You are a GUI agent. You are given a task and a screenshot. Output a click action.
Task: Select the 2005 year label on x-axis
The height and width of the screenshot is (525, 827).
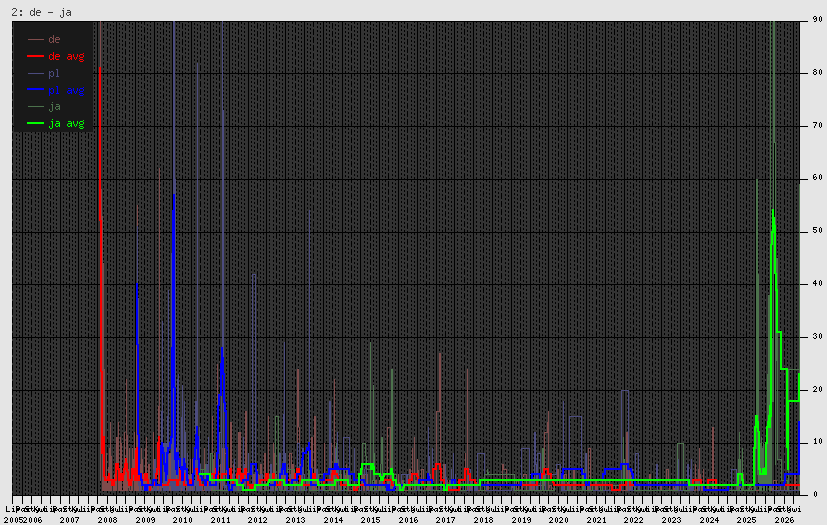tap(13, 520)
